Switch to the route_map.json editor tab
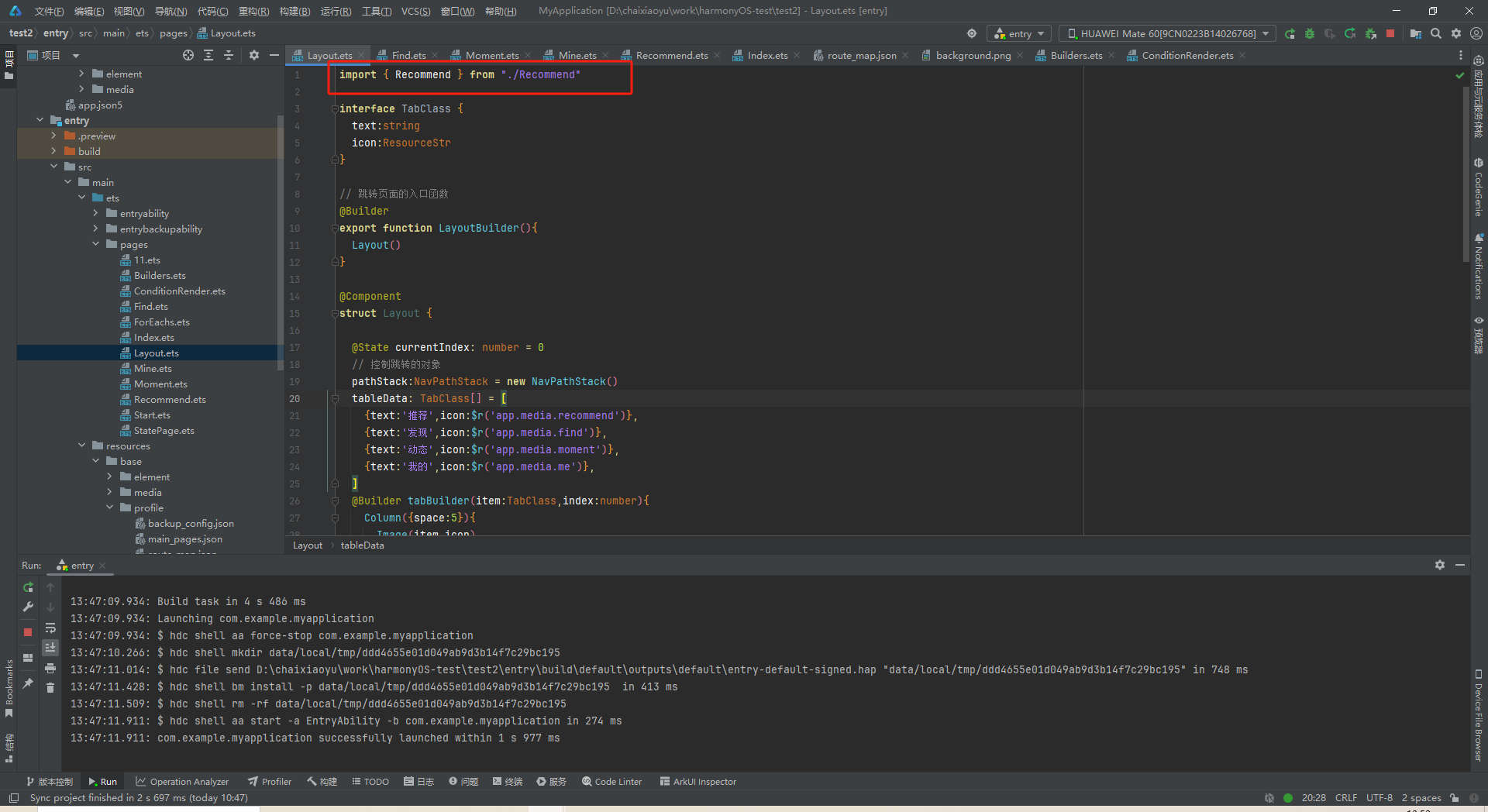This screenshot has width=1488, height=812. (x=861, y=55)
